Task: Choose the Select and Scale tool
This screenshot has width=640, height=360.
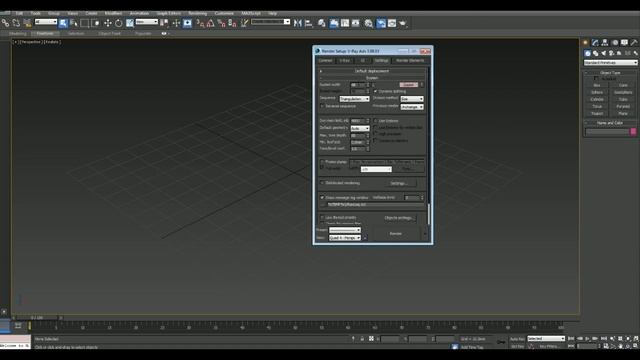Action: point(129,23)
